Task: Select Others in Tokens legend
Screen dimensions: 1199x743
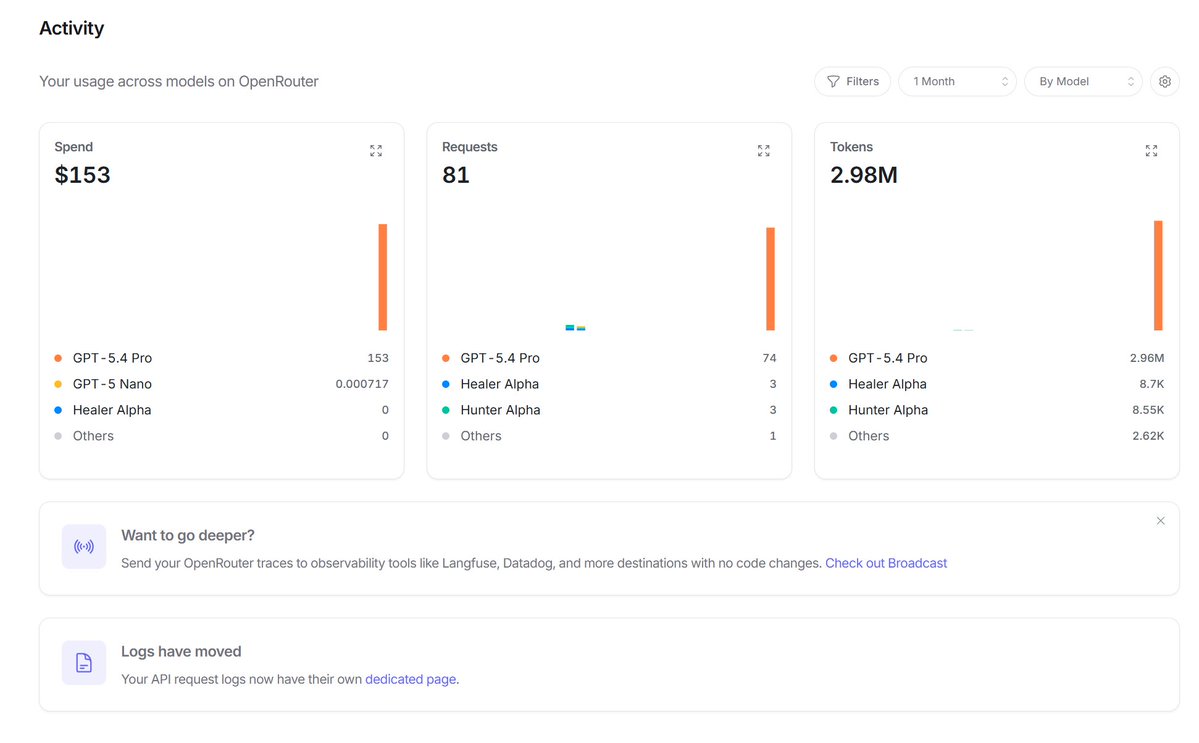Action: pos(869,436)
